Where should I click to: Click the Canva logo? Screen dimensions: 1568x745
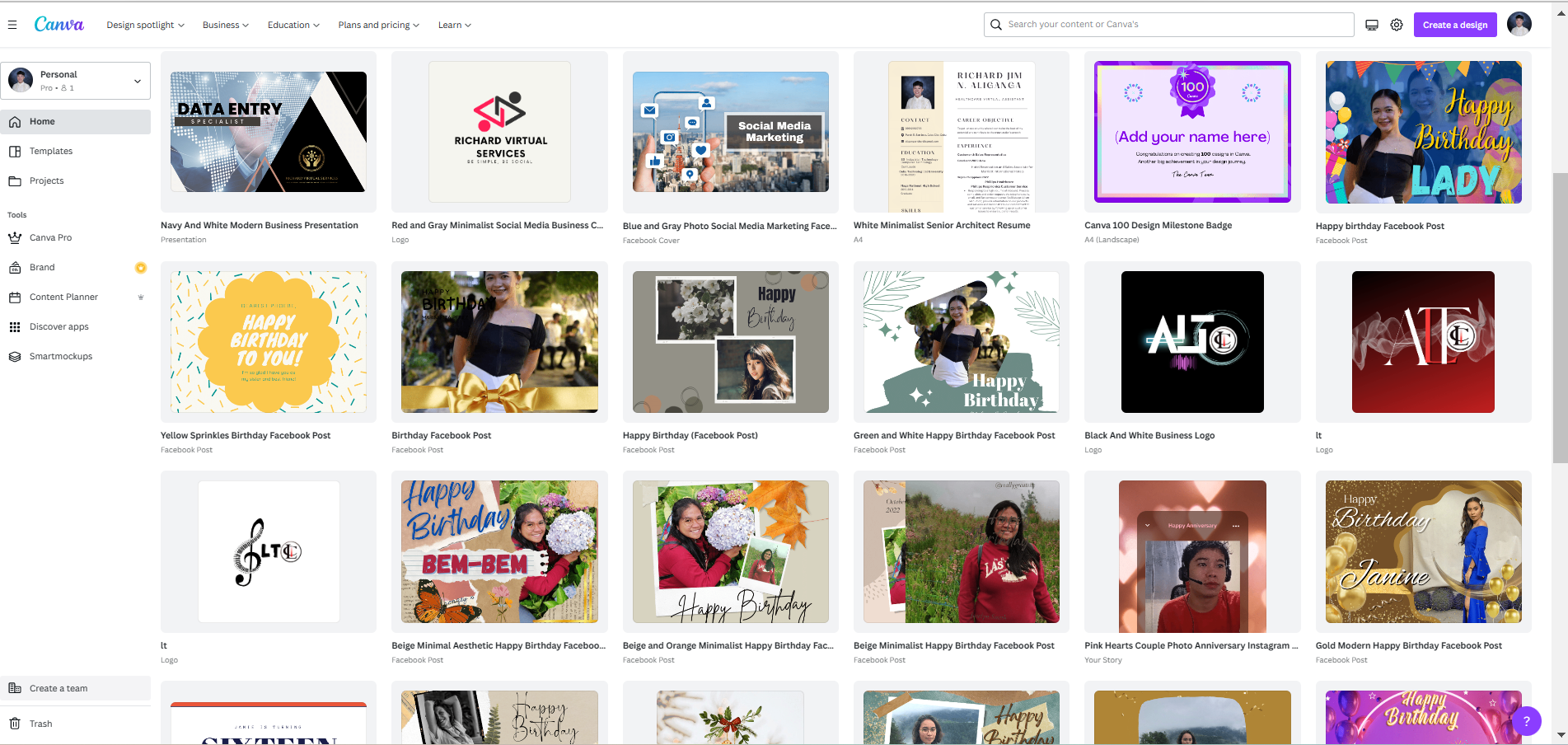(x=59, y=25)
